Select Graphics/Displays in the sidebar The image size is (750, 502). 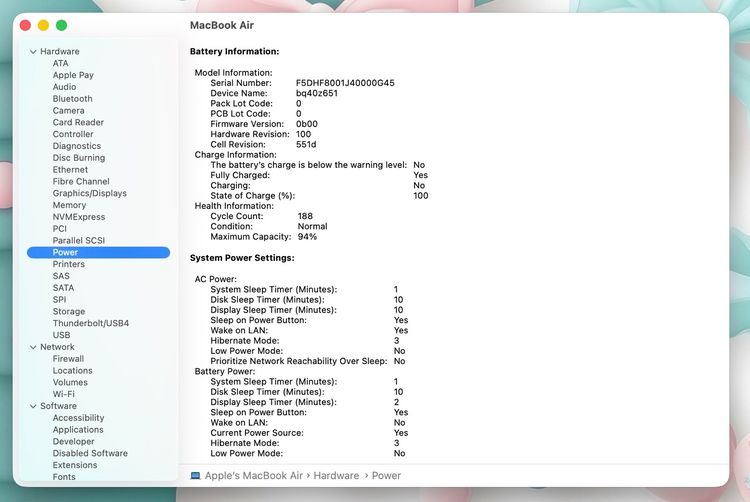[89, 193]
